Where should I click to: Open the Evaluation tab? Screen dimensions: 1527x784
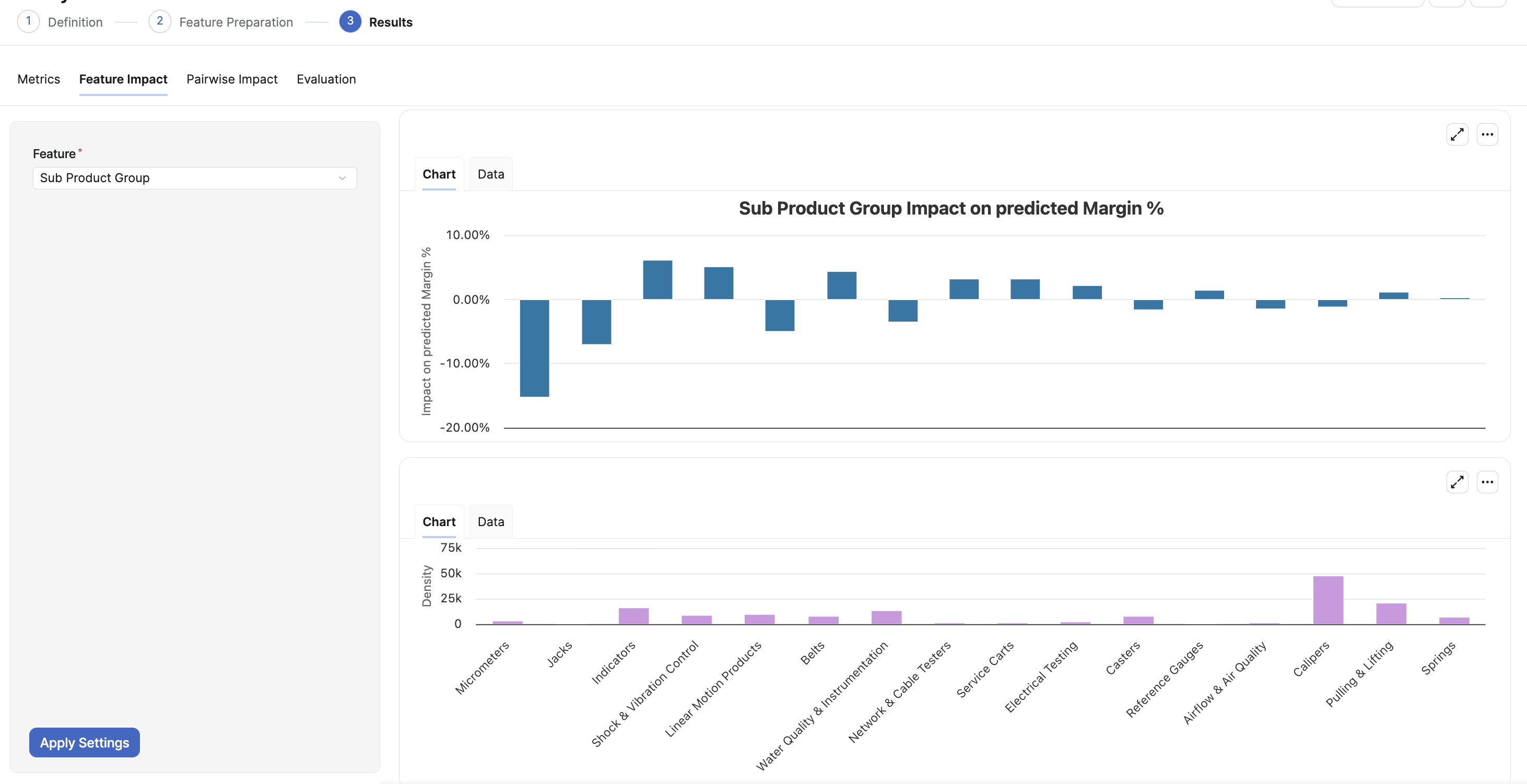[x=326, y=79]
